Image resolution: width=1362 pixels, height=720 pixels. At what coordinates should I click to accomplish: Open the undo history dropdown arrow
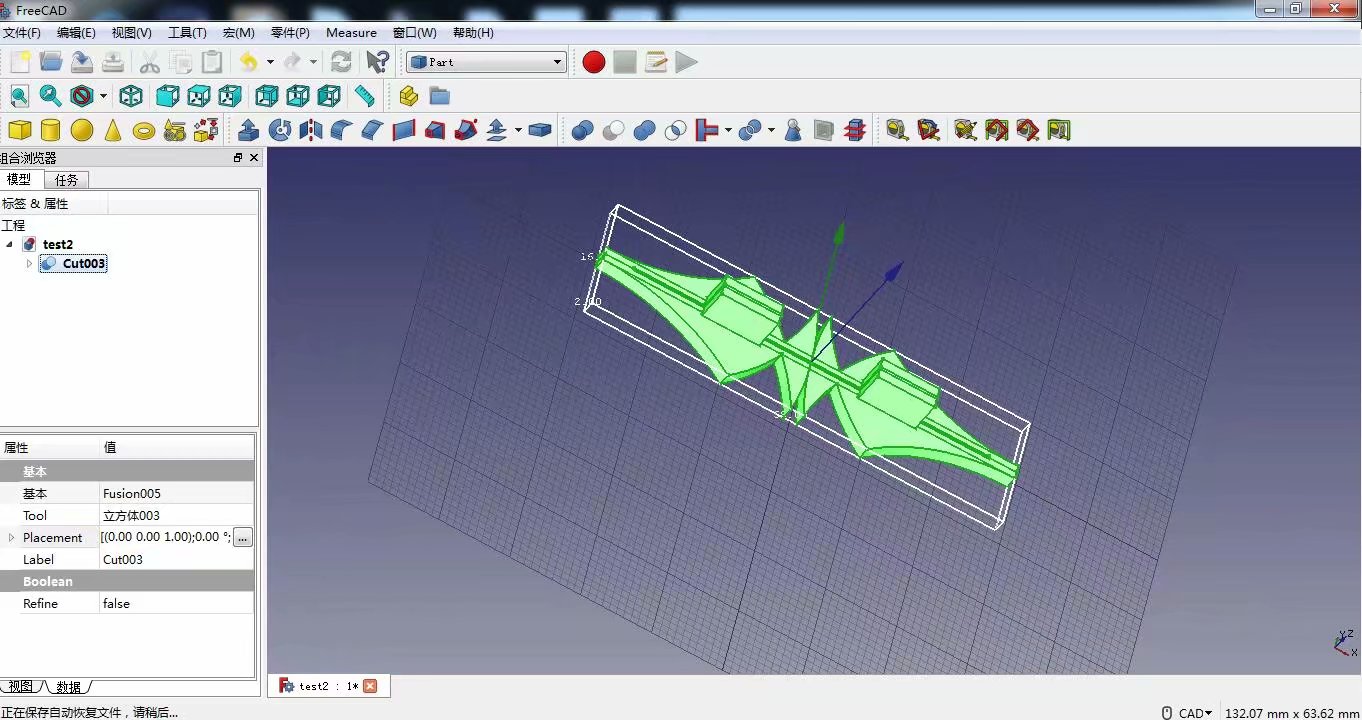(270, 62)
